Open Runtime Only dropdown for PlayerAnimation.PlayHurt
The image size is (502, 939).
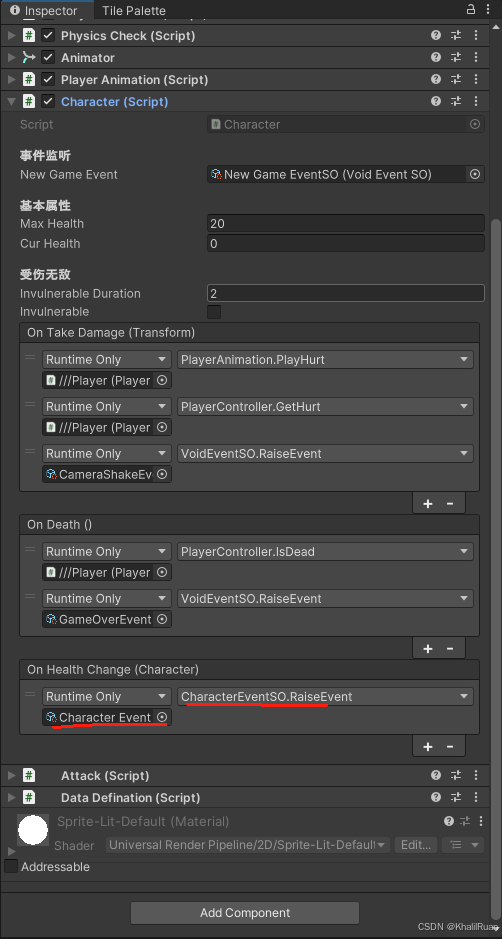[x=107, y=359]
